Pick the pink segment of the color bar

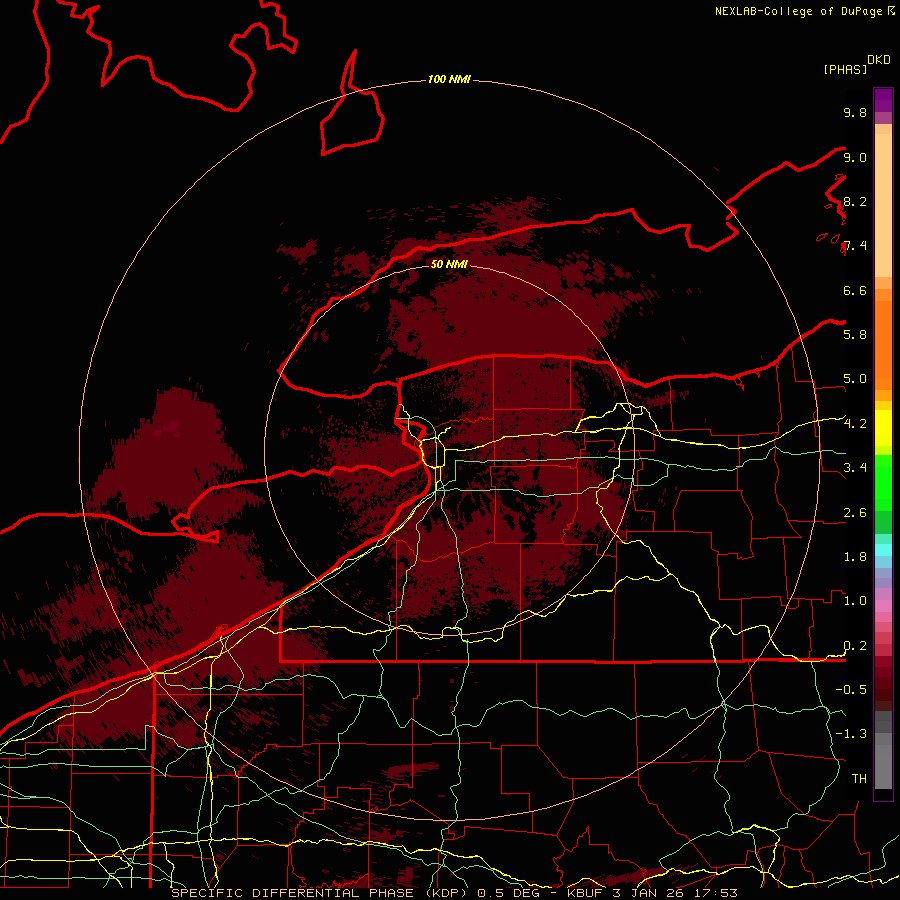click(883, 606)
